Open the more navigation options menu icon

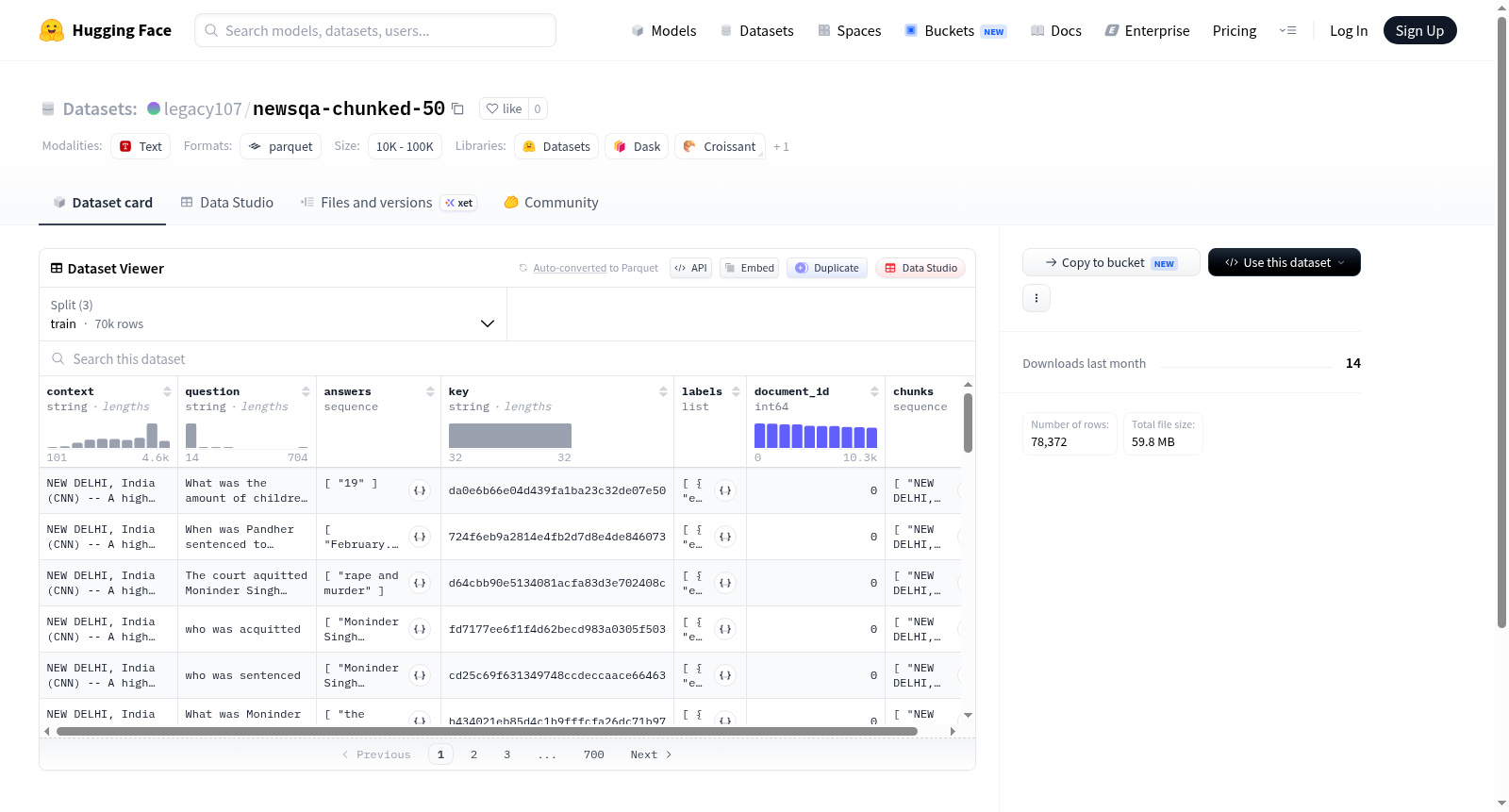click(x=1287, y=30)
